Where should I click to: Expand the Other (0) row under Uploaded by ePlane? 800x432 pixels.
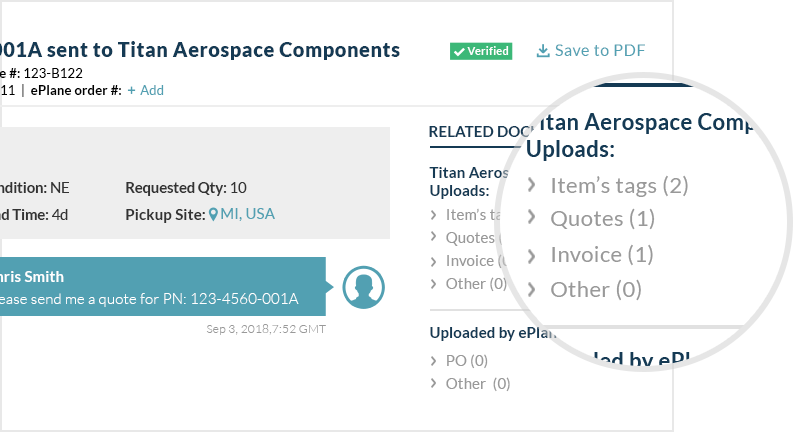point(470,384)
